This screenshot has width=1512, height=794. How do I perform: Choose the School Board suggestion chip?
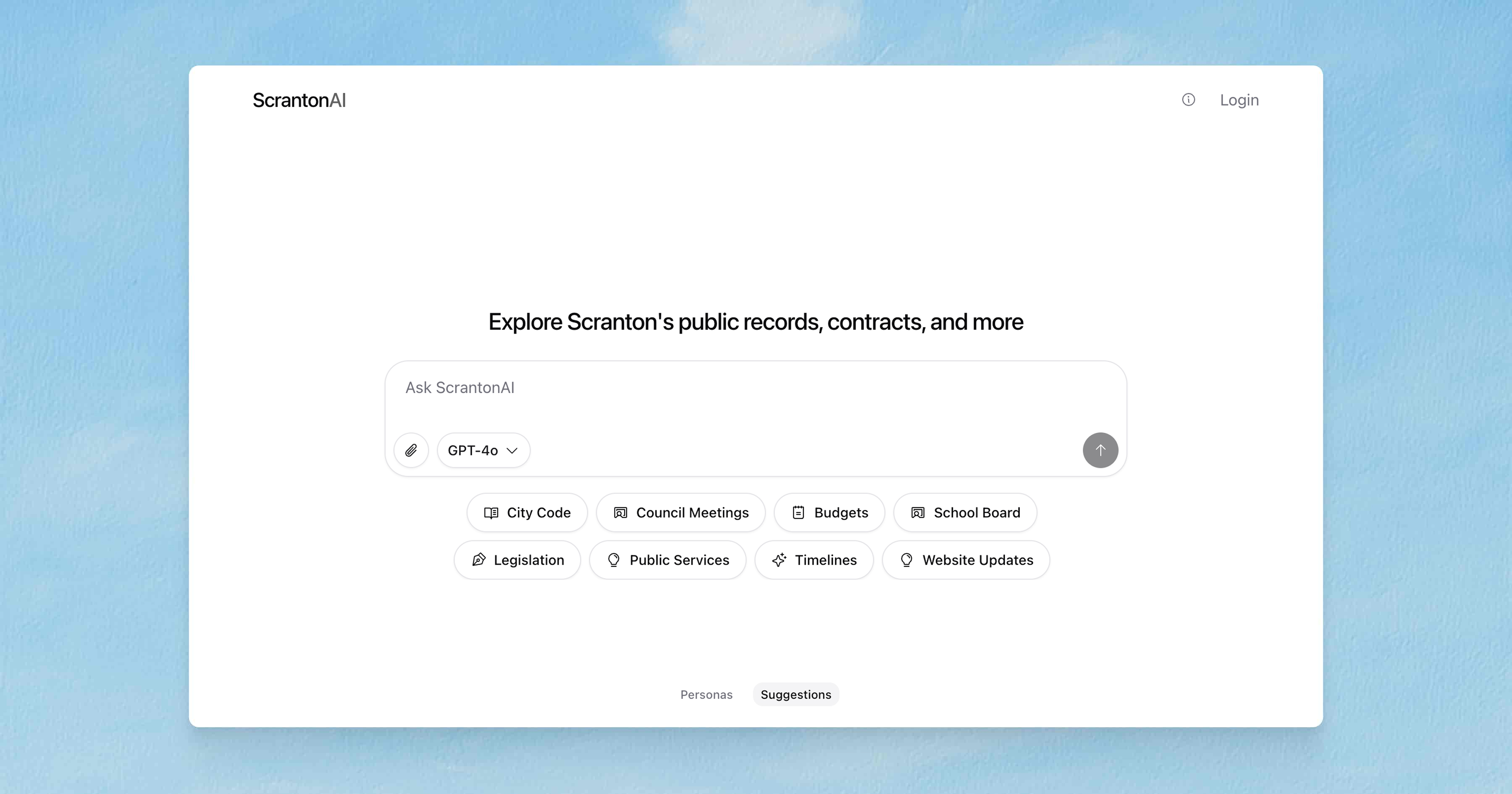coord(965,513)
